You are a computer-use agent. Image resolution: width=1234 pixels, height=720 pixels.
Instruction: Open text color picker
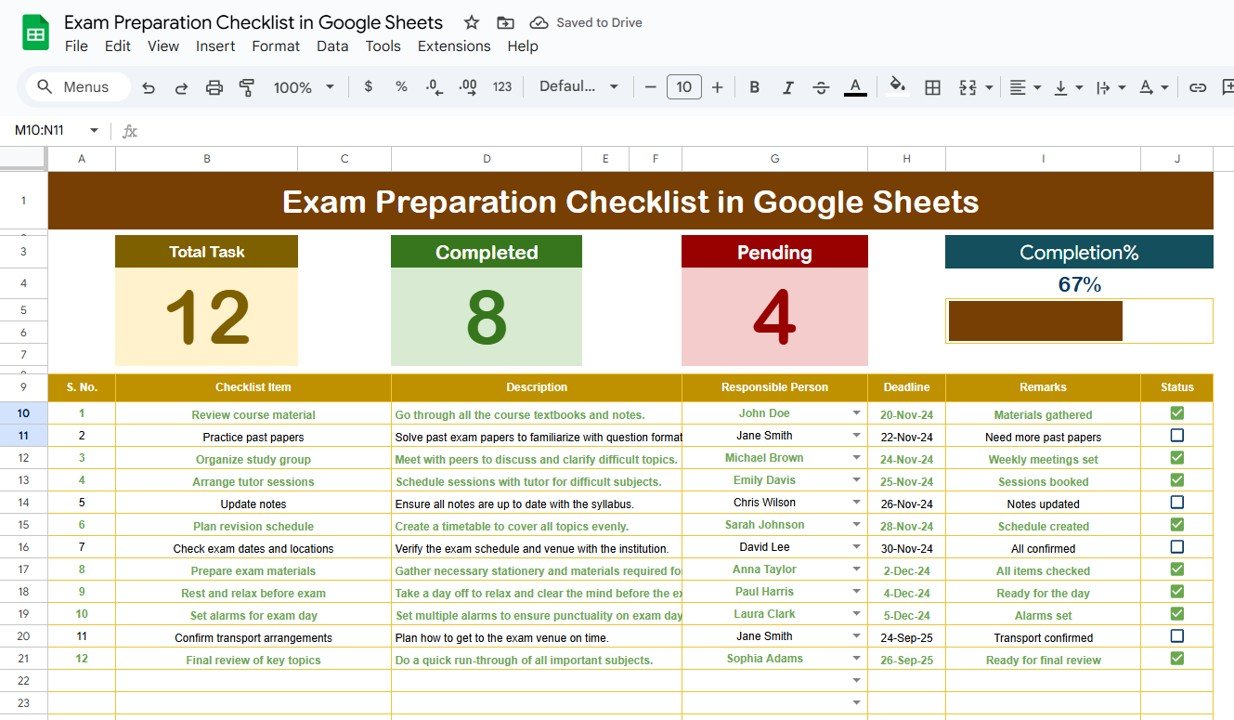tap(855, 87)
